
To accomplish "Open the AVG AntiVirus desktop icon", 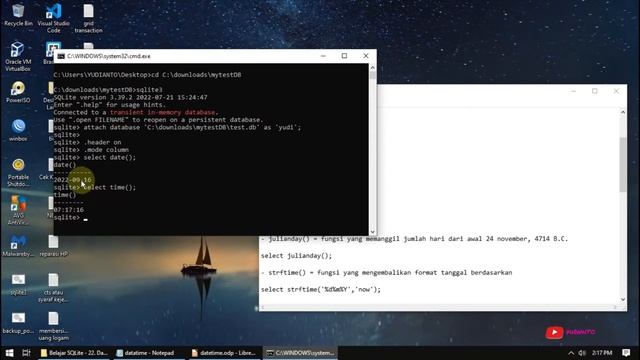I will [18, 210].
